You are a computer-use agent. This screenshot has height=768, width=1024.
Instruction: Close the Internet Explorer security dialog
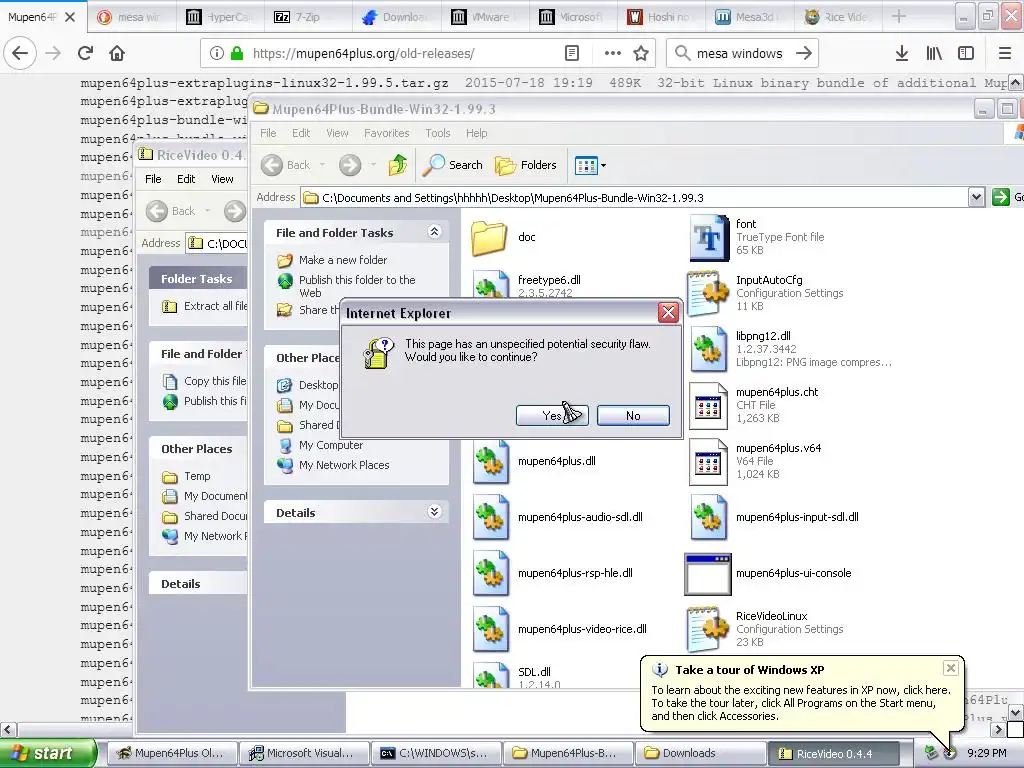click(x=668, y=313)
